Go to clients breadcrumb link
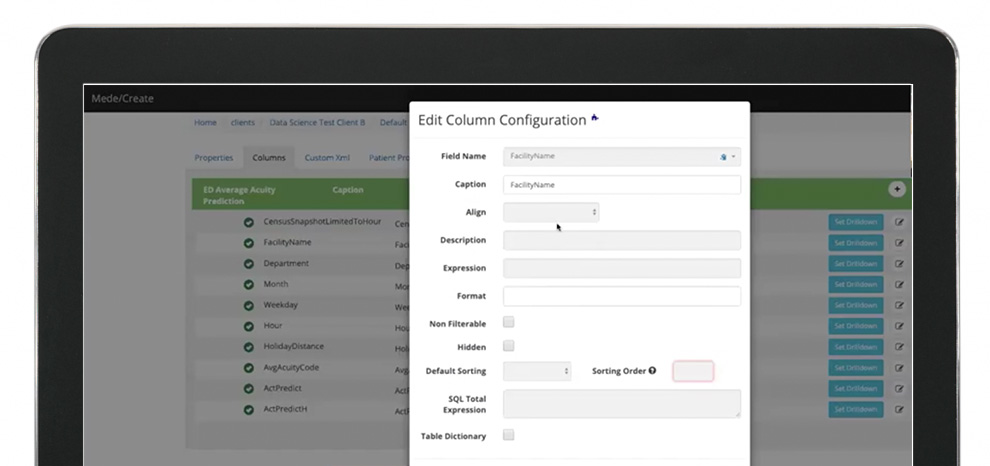The width and height of the screenshot is (990, 466). coord(242,122)
